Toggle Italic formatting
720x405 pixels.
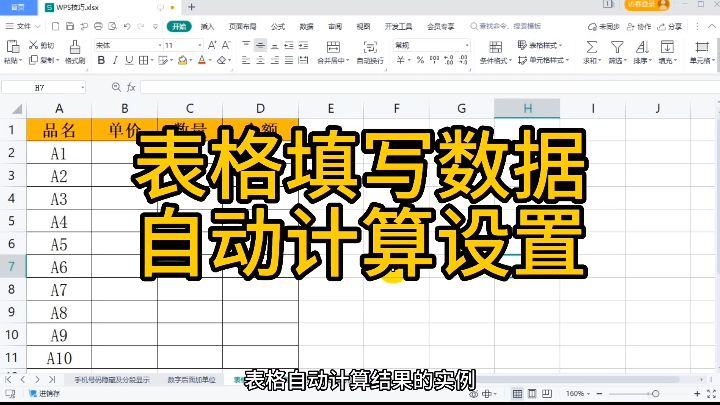click(115, 60)
